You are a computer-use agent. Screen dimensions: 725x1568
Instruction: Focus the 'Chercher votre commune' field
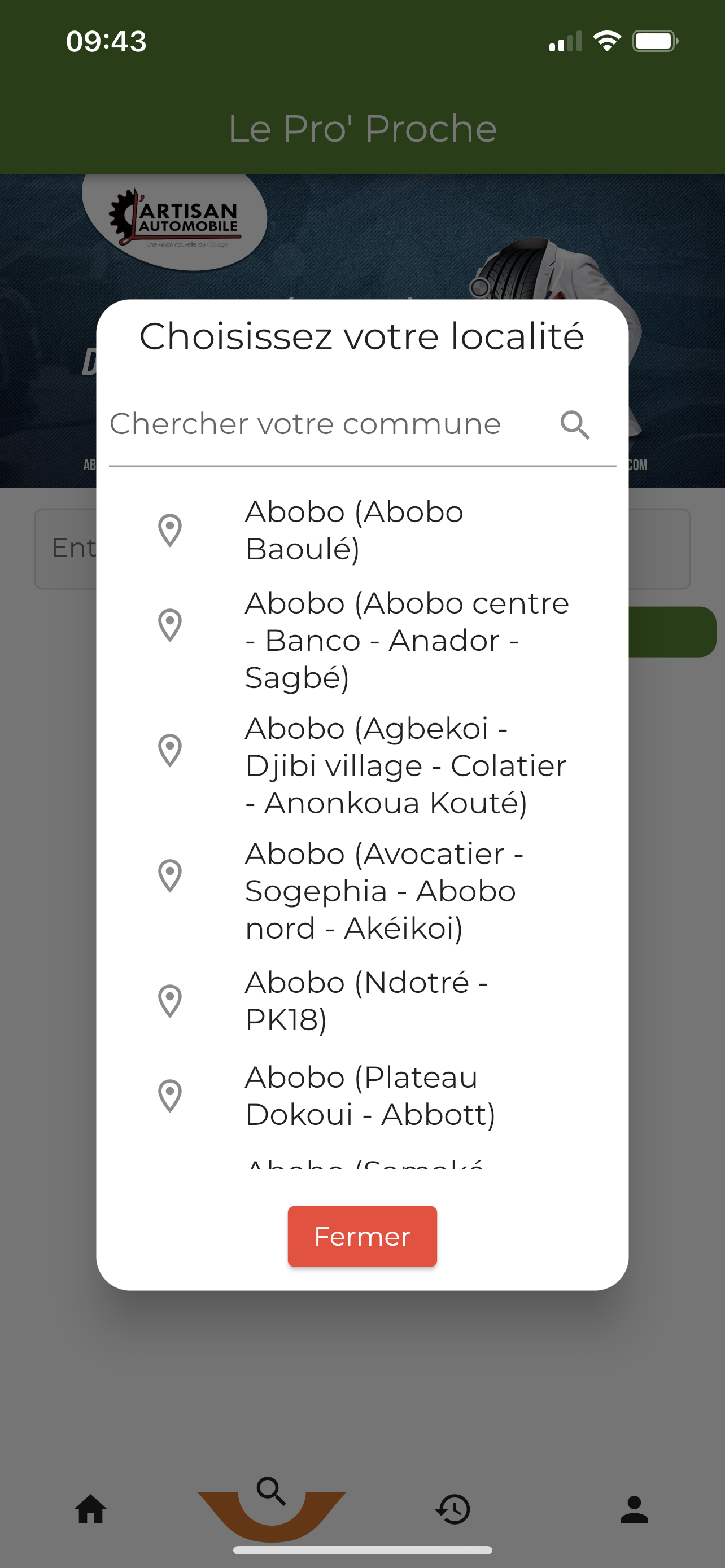329,424
